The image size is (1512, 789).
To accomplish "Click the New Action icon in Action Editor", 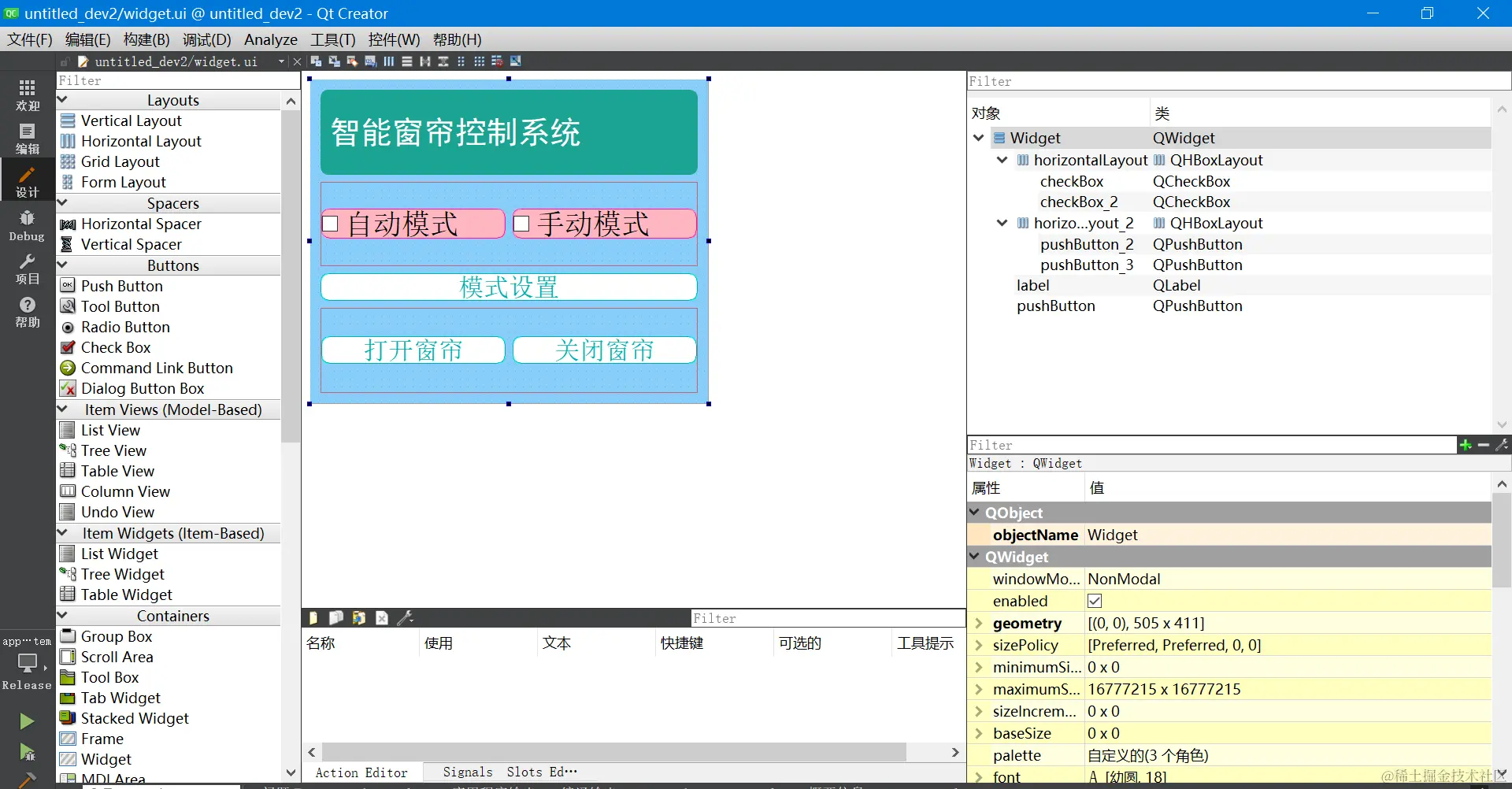I will [x=313, y=618].
